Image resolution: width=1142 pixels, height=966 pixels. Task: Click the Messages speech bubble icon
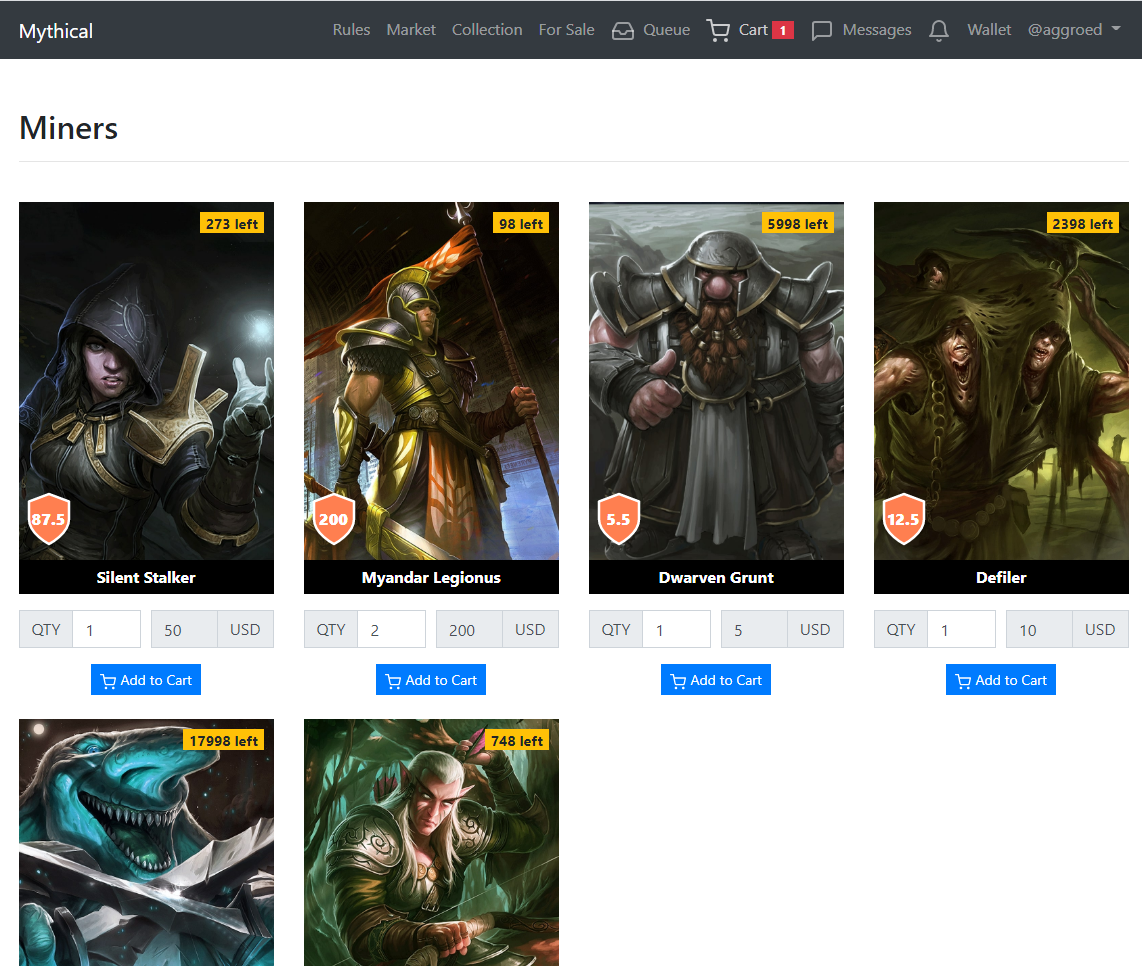[822, 31]
